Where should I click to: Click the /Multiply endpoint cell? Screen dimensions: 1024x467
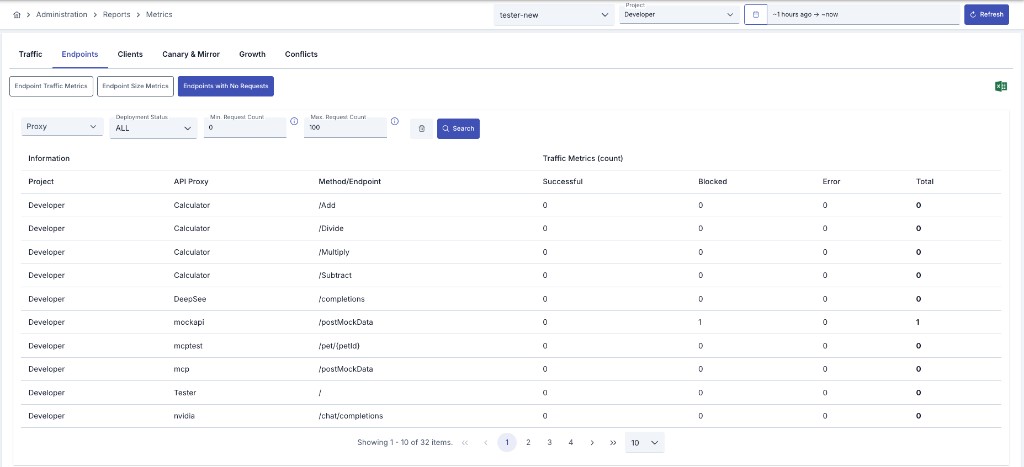click(334, 252)
